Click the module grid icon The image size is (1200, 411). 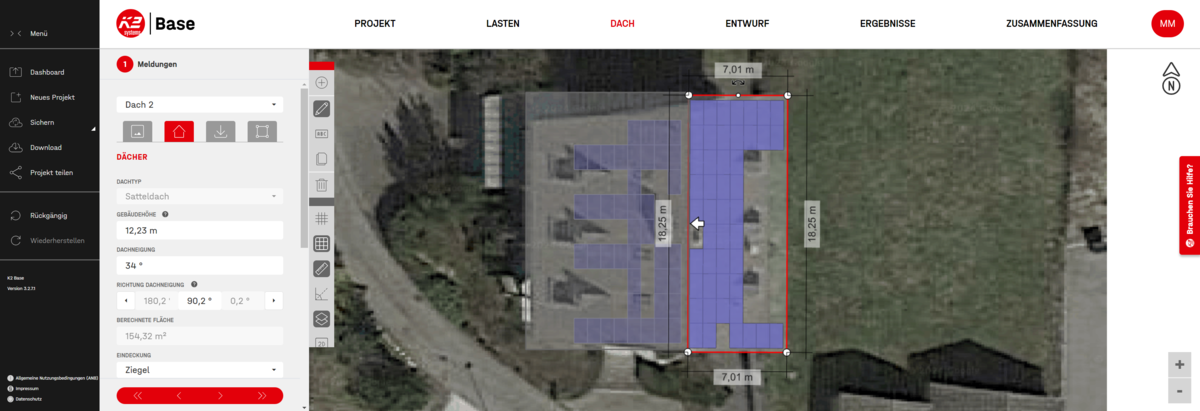coord(322,243)
